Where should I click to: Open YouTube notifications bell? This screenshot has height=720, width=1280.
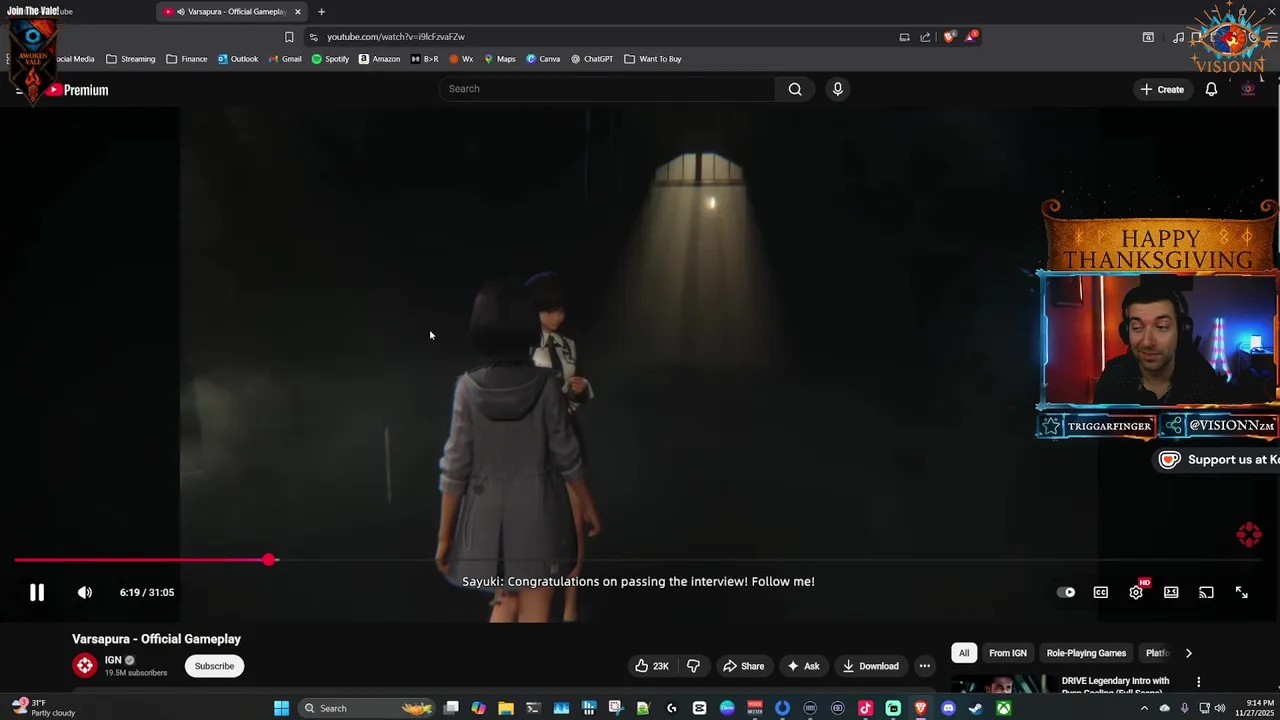click(1211, 90)
